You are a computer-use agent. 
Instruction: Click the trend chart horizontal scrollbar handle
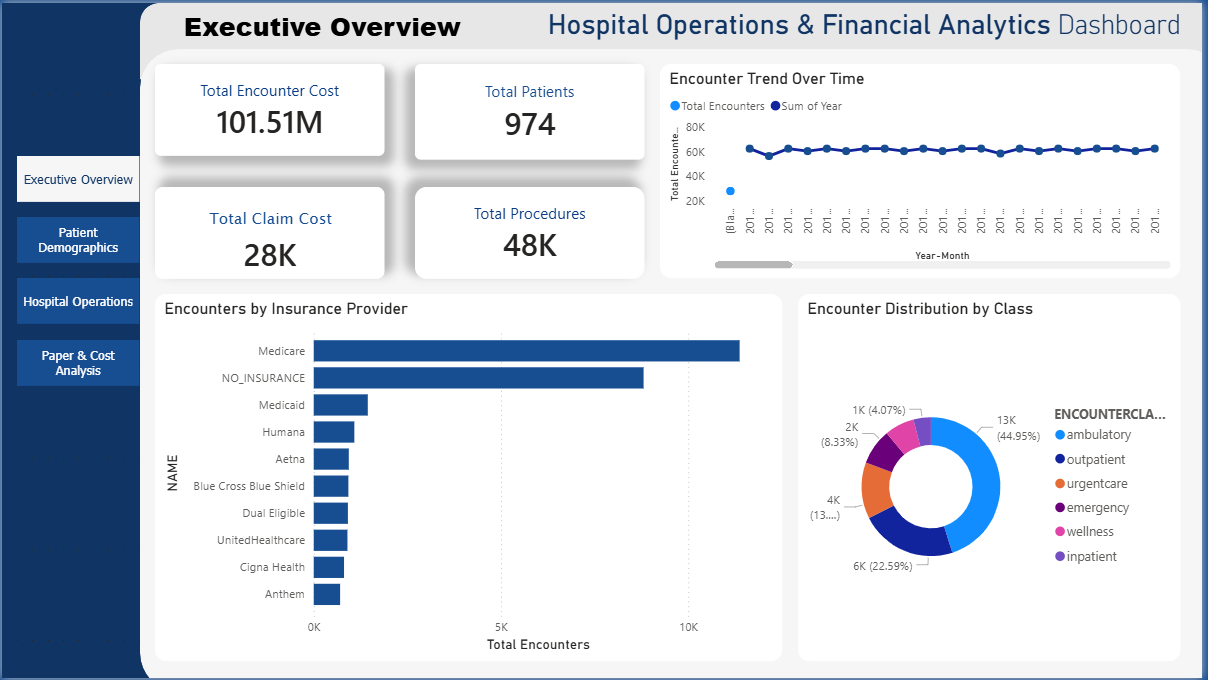753,265
